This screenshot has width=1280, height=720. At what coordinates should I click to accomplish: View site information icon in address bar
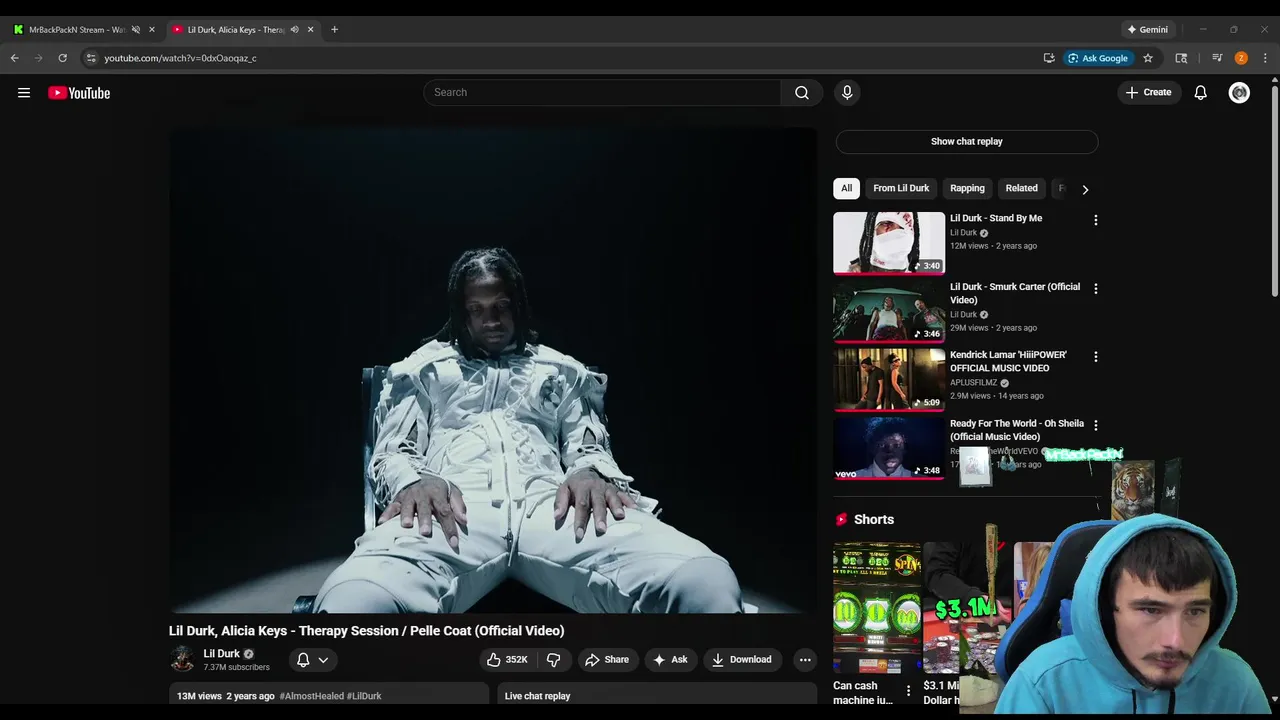pyautogui.click(x=91, y=58)
